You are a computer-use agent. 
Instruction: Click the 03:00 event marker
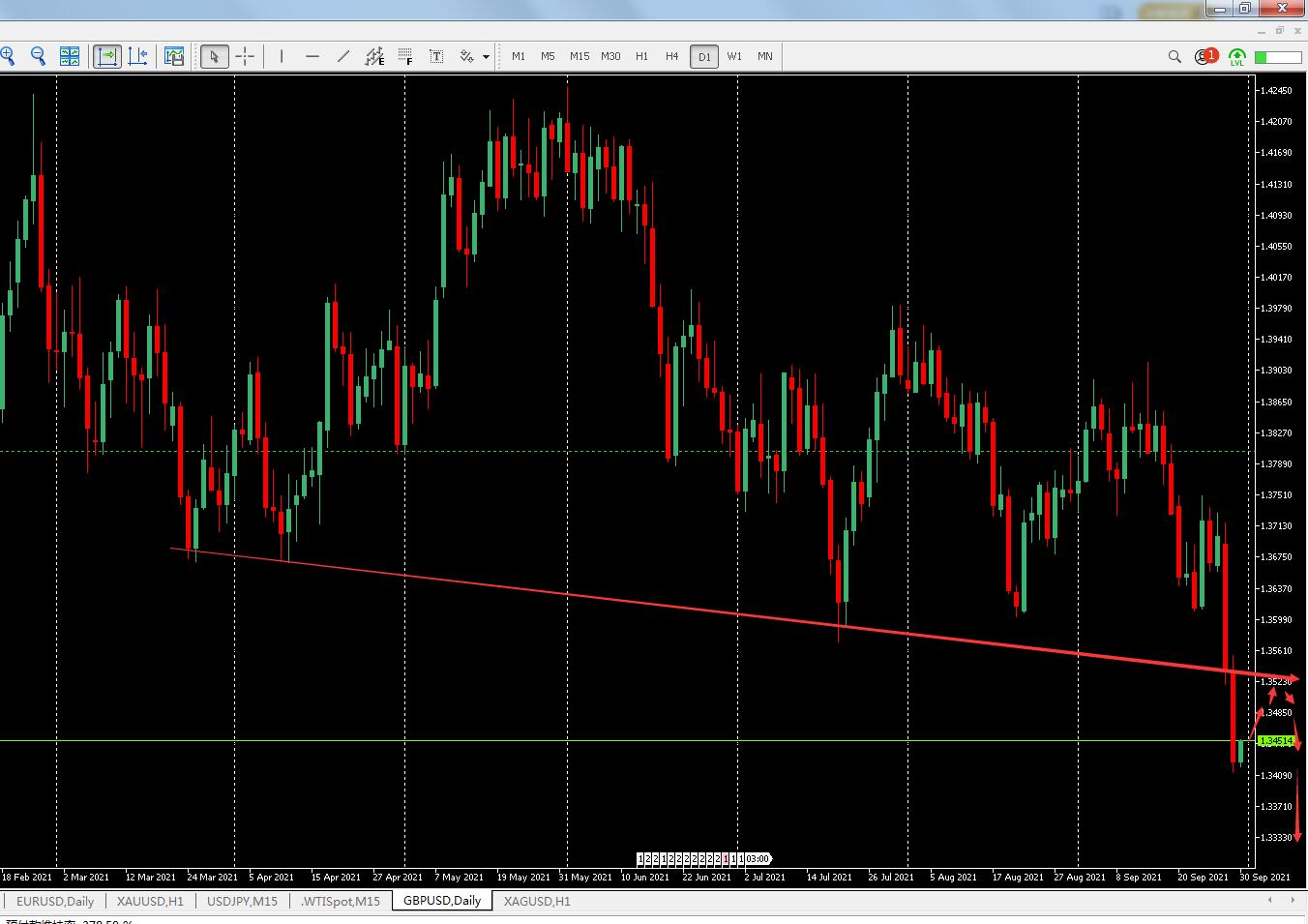[758, 859]
